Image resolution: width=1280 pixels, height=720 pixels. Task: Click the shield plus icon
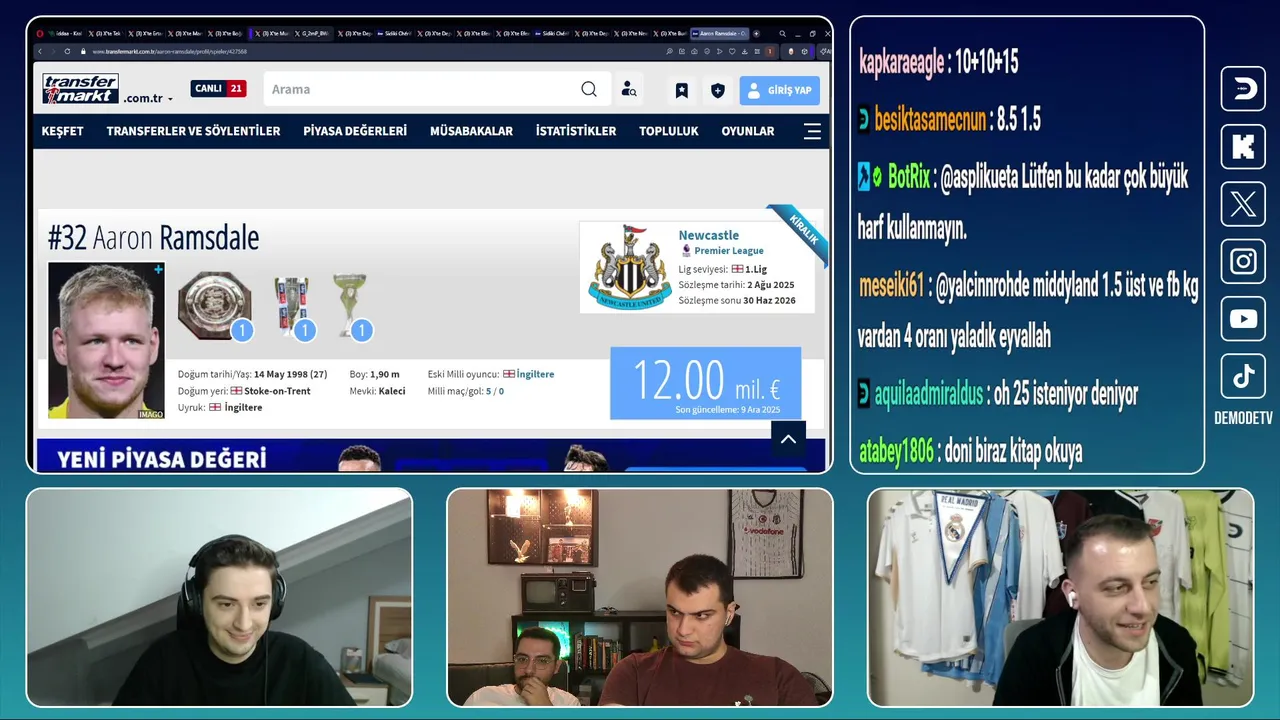click(x=717, y=90)
